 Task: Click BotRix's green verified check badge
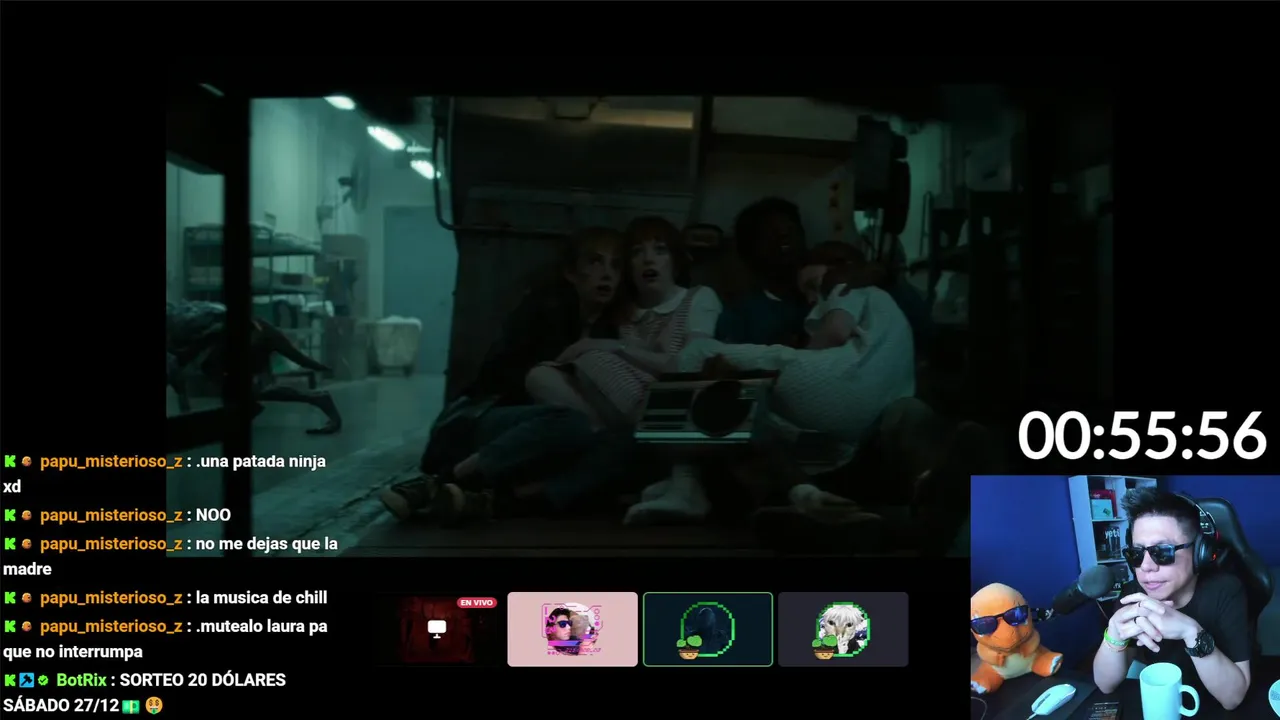pyautogui.click(x=43, y=680)
